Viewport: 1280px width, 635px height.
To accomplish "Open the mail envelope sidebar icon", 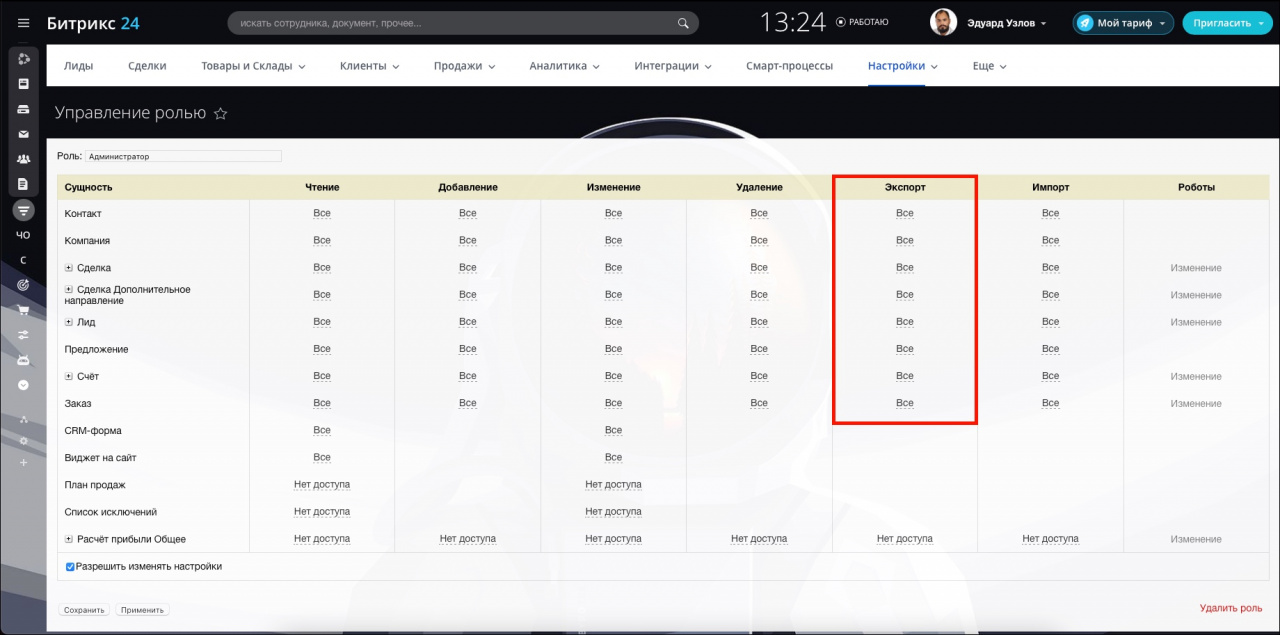I will 23,134.
